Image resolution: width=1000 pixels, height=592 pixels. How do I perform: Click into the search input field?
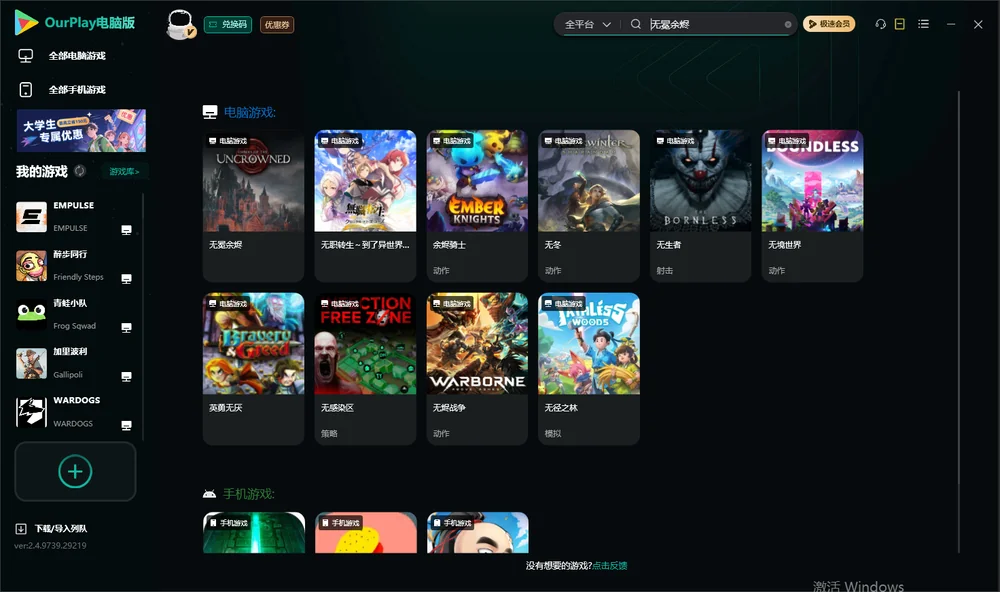[714, 24]
